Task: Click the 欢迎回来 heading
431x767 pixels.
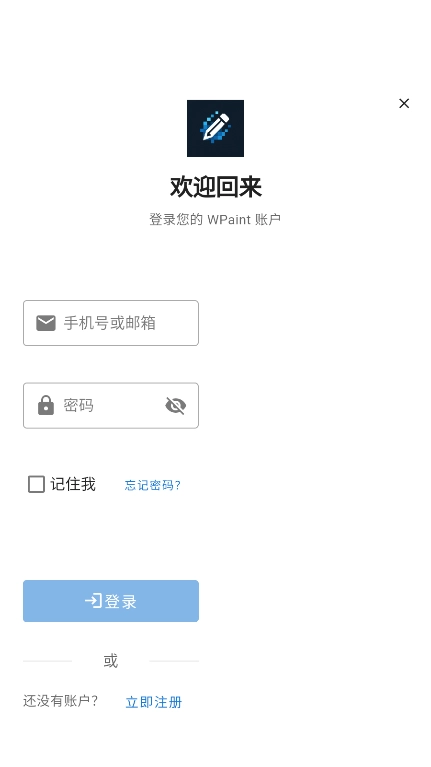Action: coord(216,187)
